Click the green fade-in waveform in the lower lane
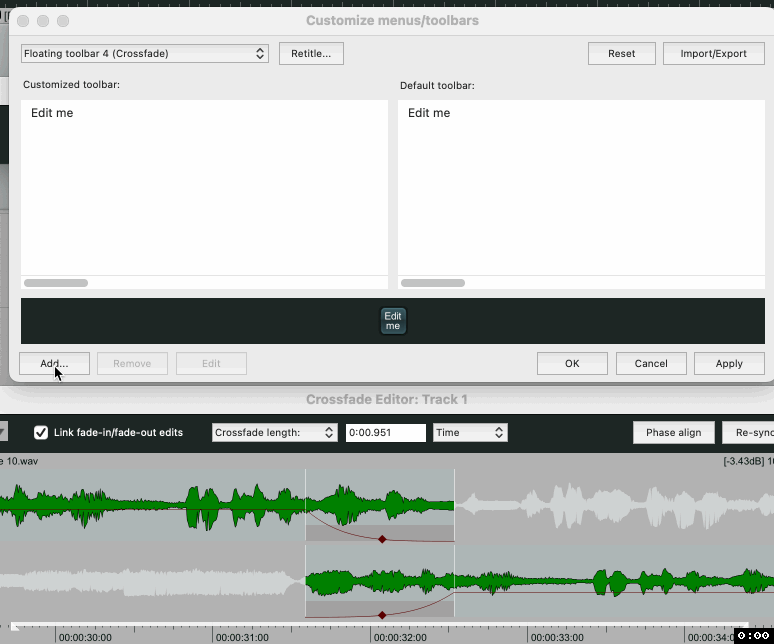The width and height of the screenshot is (774, 644). (380, 582)
